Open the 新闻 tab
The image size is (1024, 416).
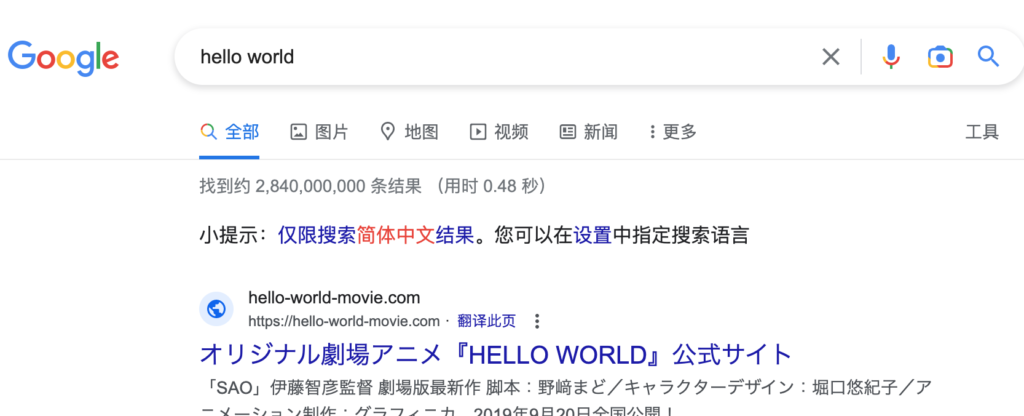[x=588, y=132]
